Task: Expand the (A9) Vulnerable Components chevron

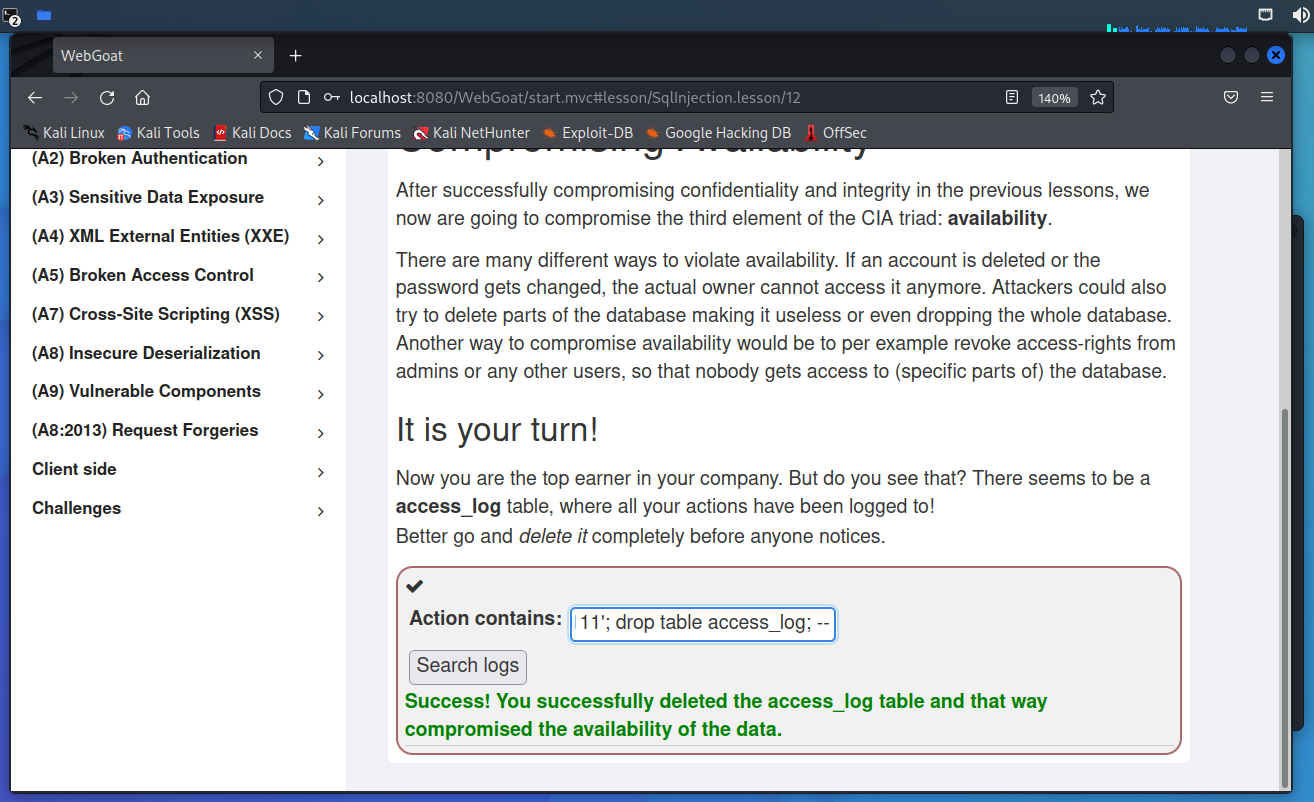Action: [321, 394]
